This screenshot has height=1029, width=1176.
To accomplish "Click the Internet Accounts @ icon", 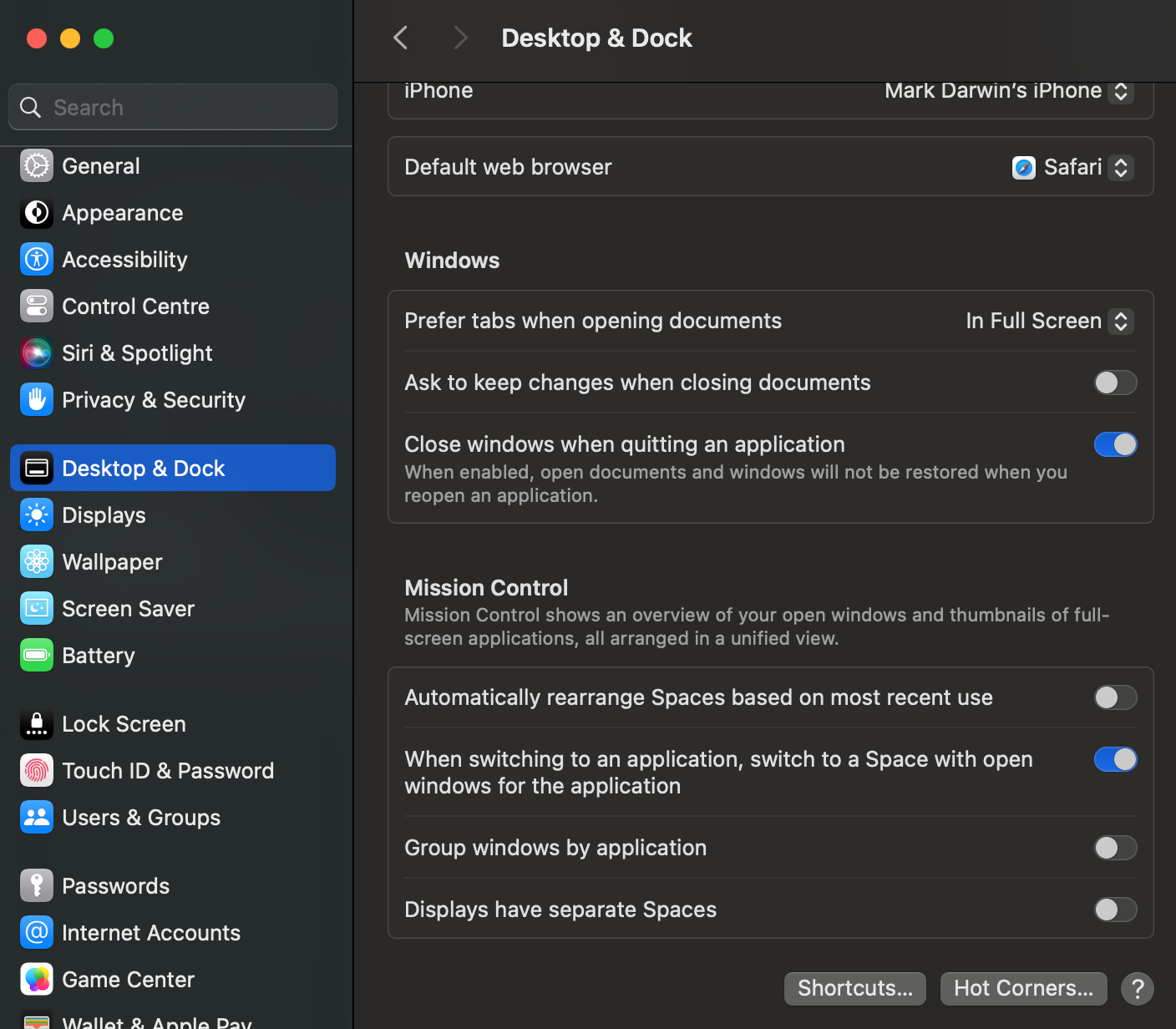I will pos(37,933).
